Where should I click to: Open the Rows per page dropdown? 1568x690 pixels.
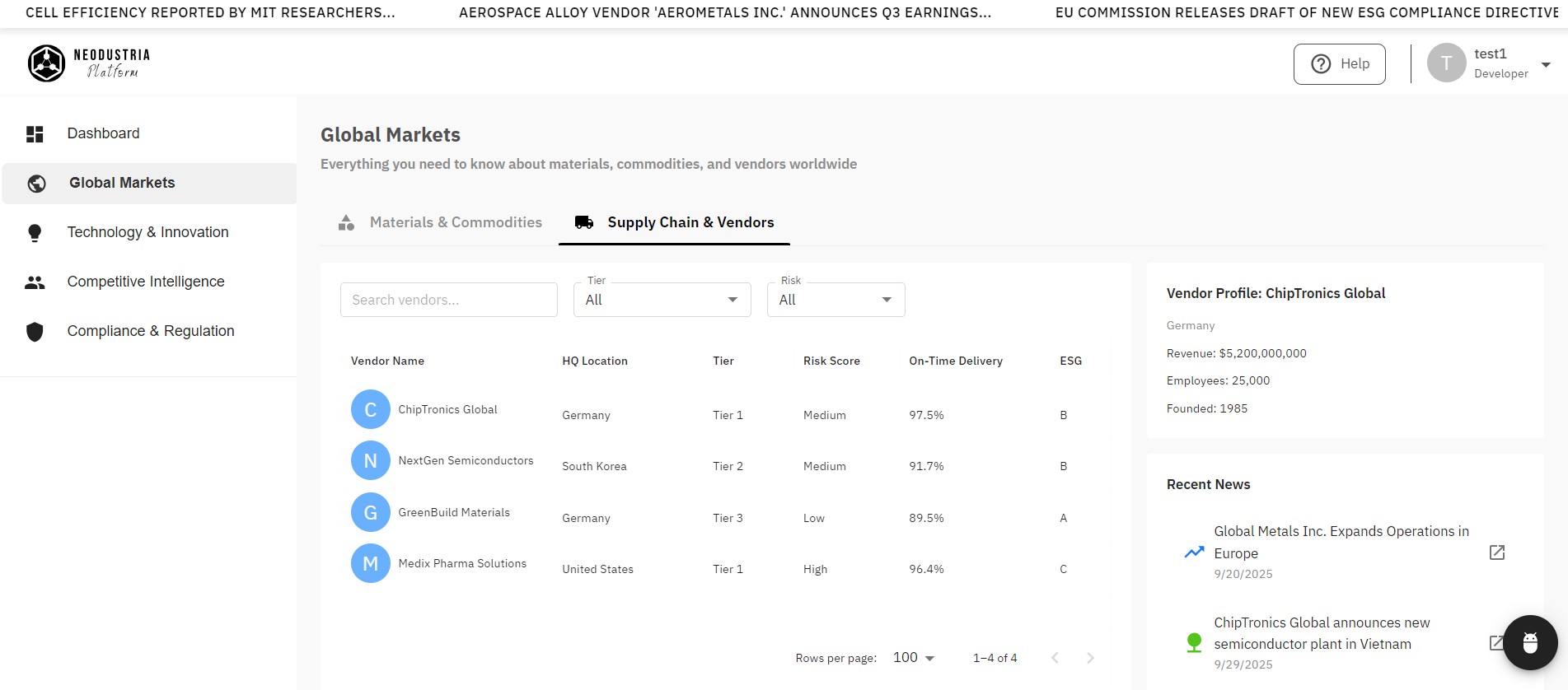click(x=914, y=657)
